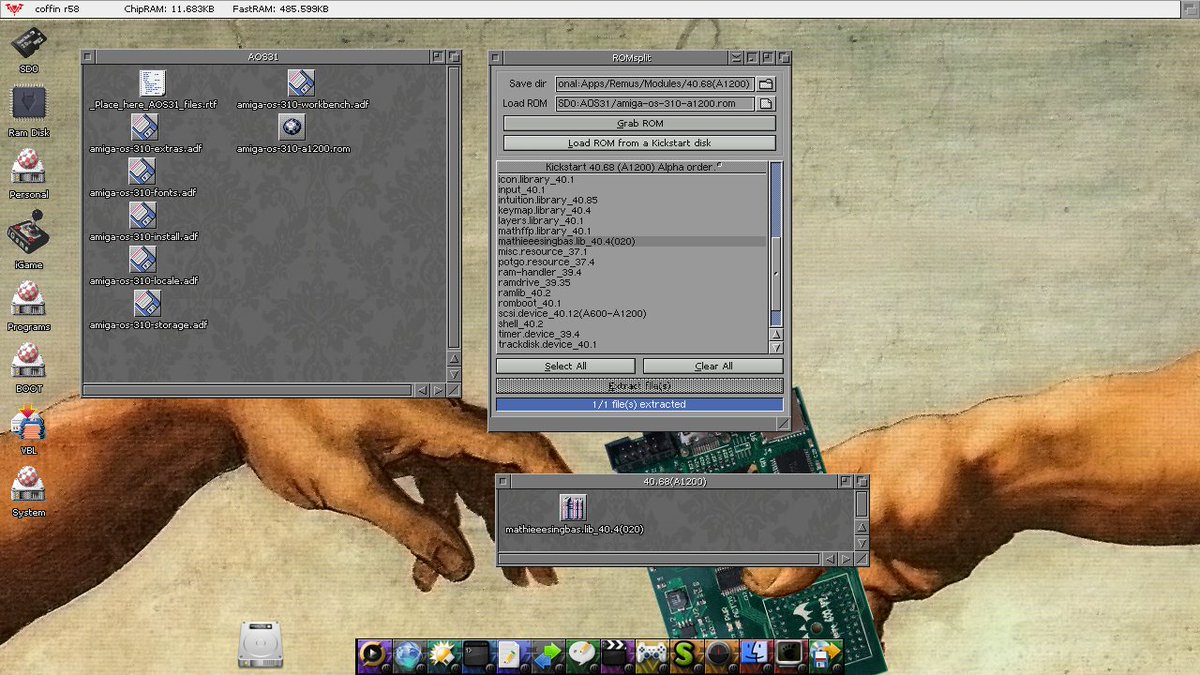Open the Personal drive desktop icon

(29, 165)
